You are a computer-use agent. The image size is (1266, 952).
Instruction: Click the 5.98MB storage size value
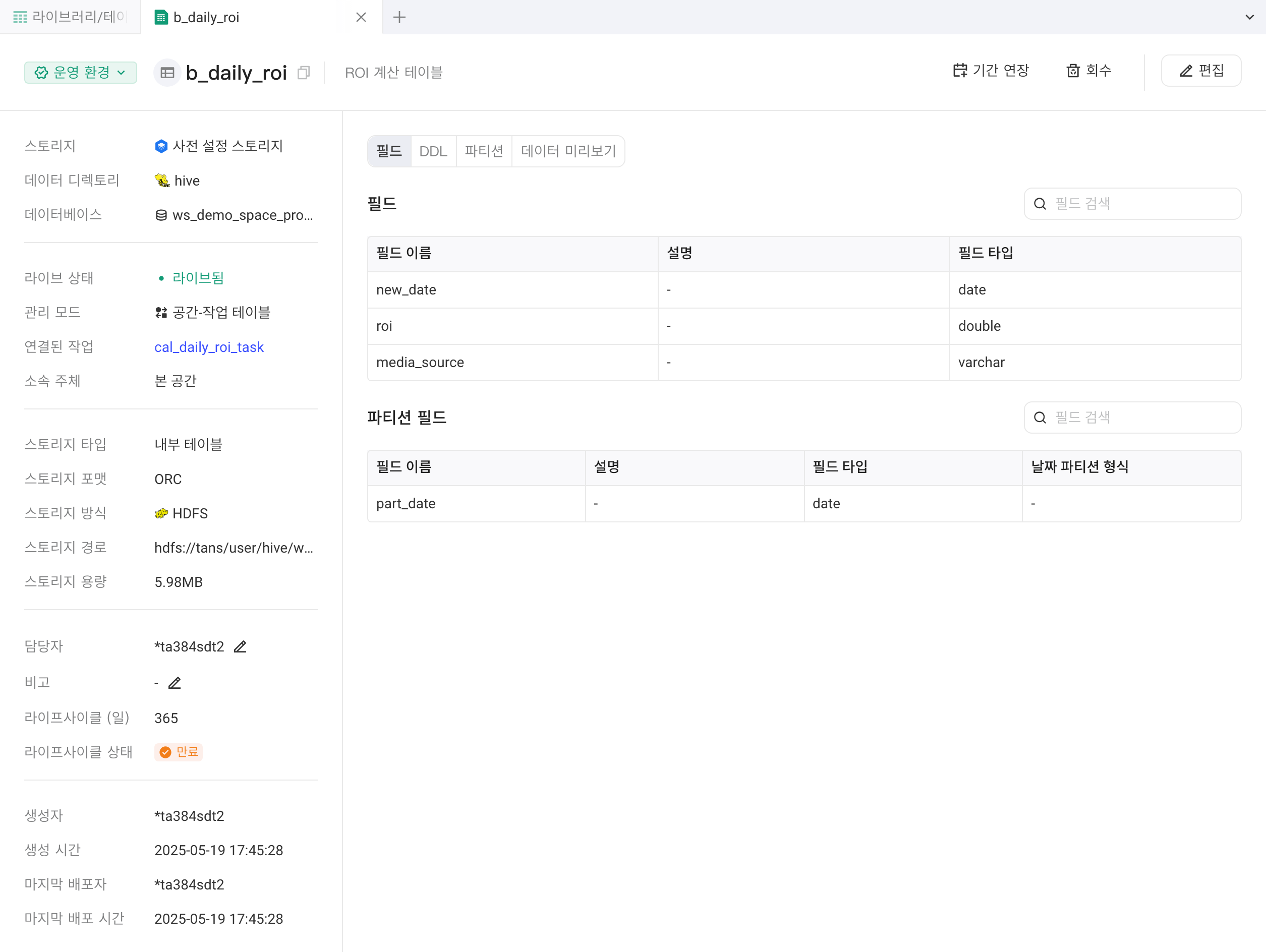click(179, 582)
